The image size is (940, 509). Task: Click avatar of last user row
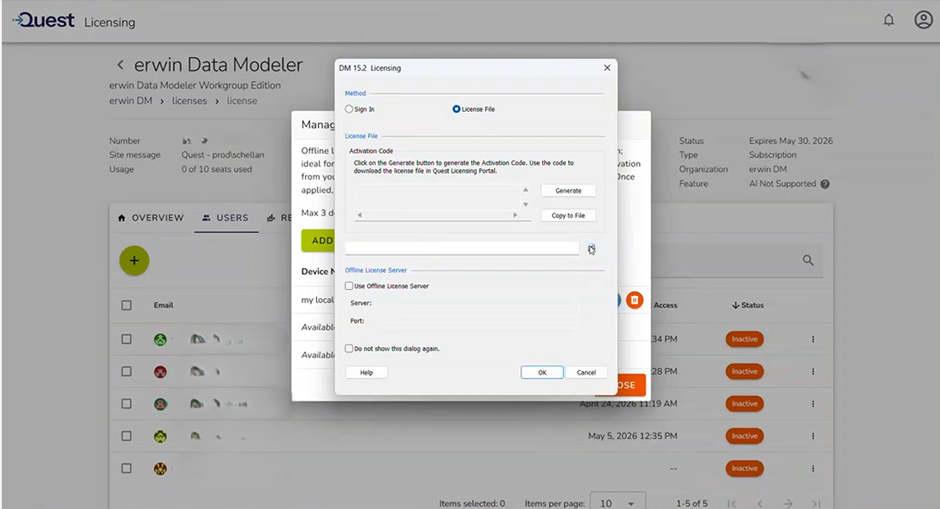pos(160,469)
